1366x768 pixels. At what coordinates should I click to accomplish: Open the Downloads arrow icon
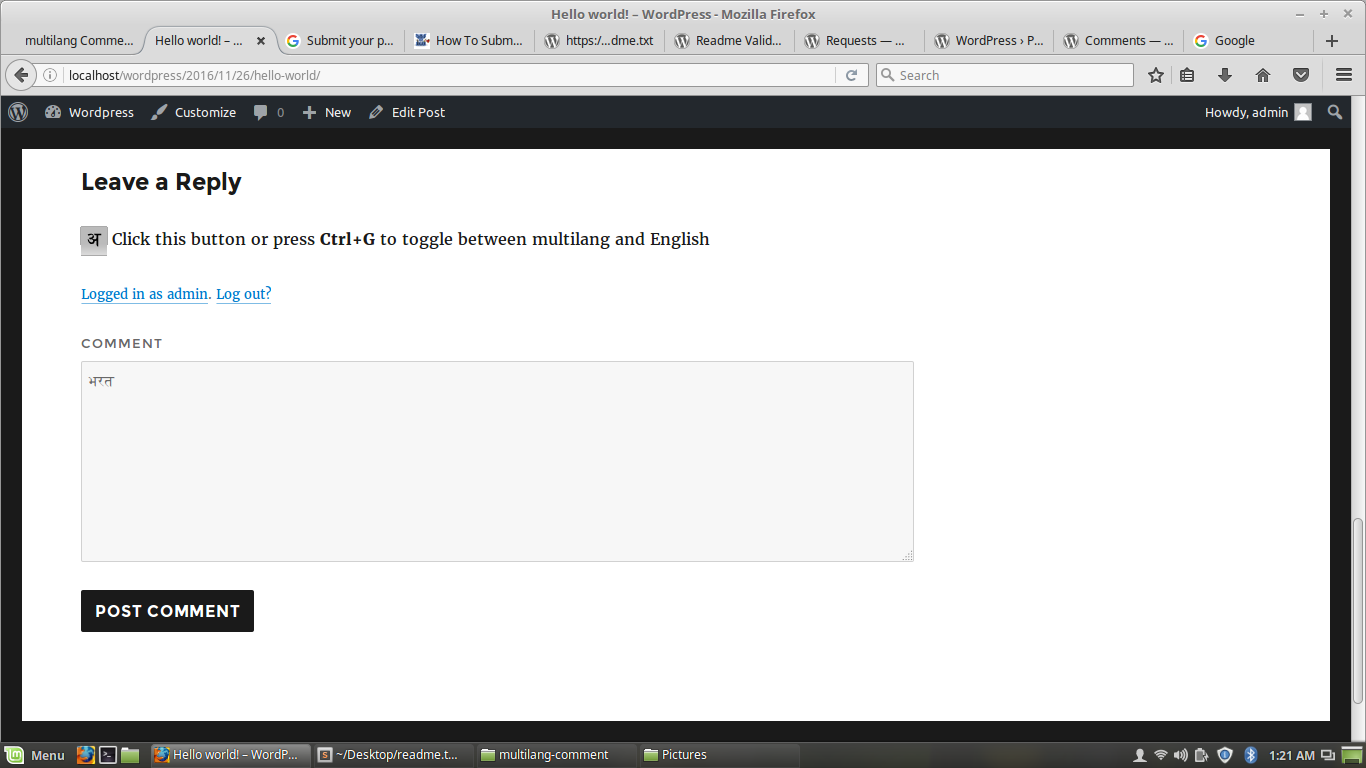coord(1225,75)
